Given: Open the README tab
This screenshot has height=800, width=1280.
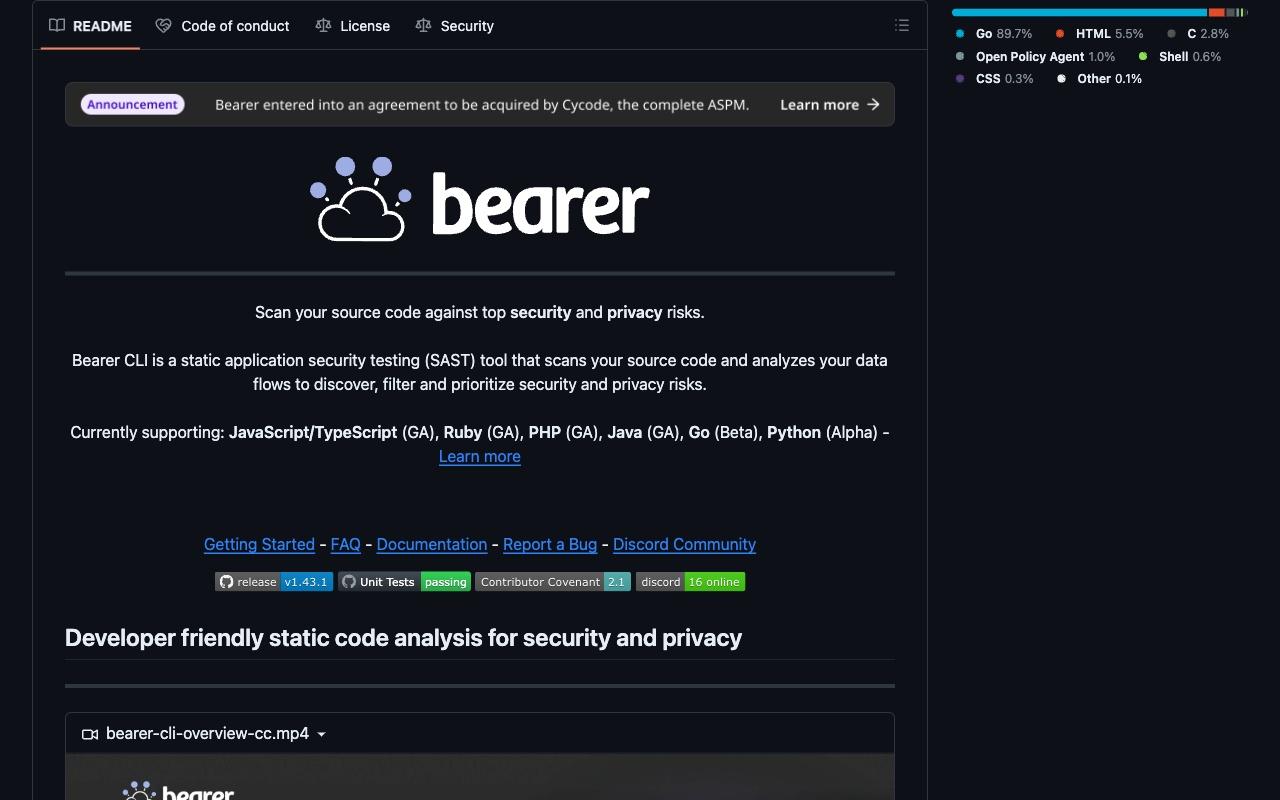Looking at the screenshot, I should click(x=91, y=26).
